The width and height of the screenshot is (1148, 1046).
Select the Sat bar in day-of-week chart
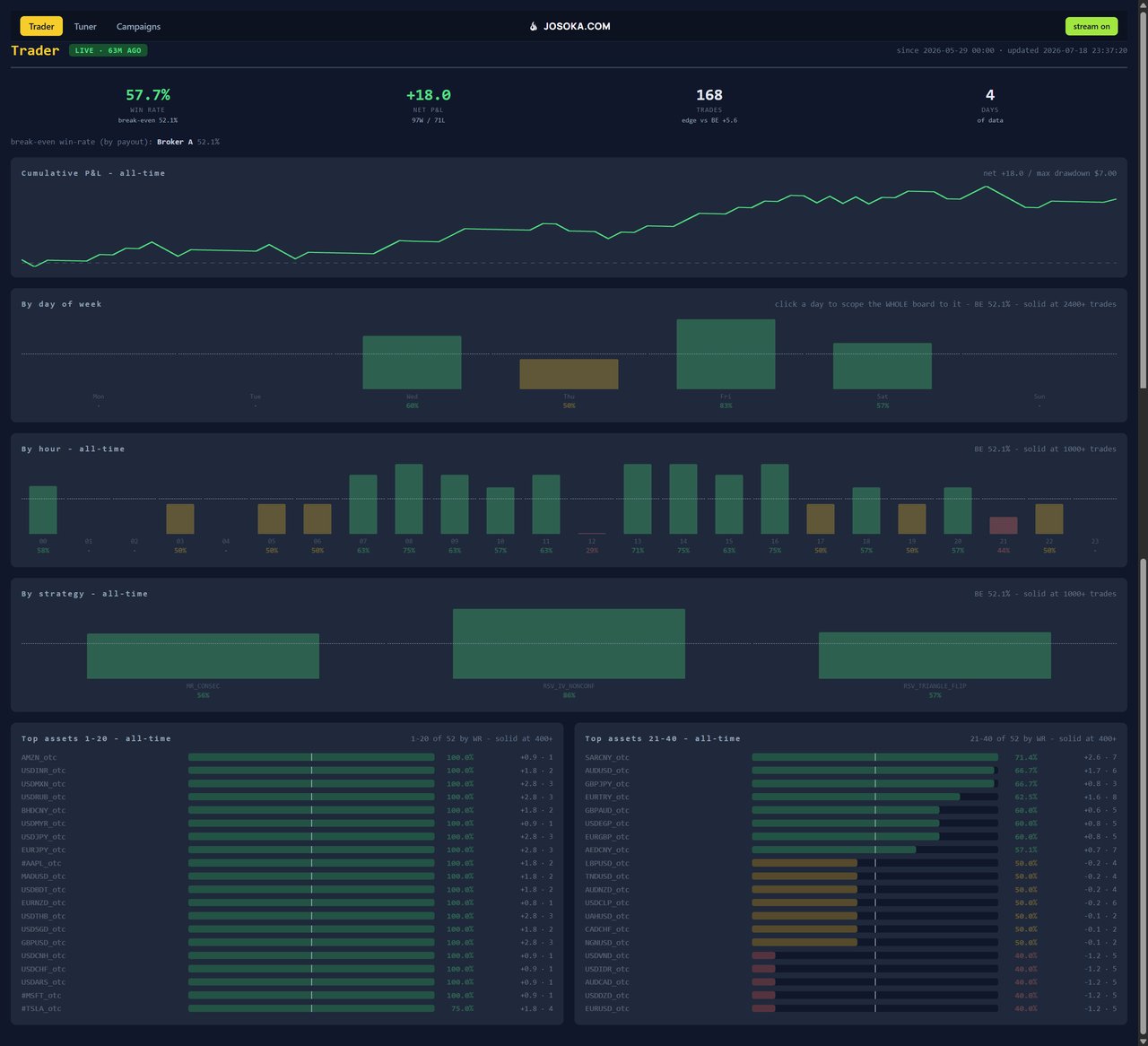[x=883, y=366]
